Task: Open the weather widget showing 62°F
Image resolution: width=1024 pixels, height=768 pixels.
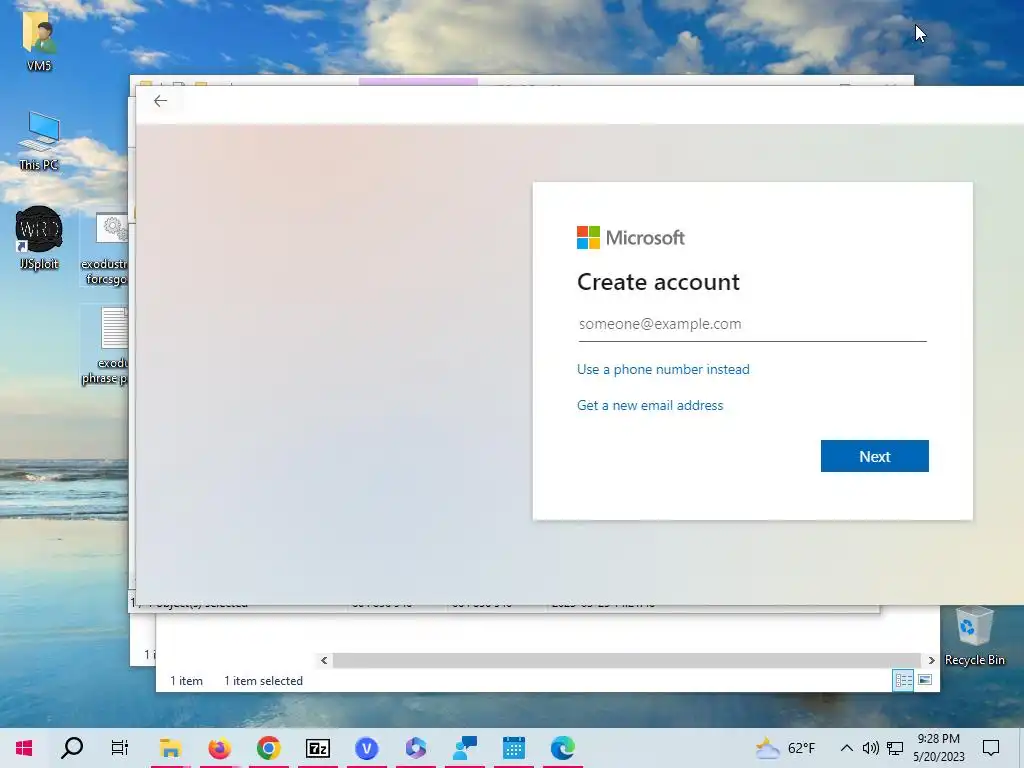Action: [x=785, y=748]
